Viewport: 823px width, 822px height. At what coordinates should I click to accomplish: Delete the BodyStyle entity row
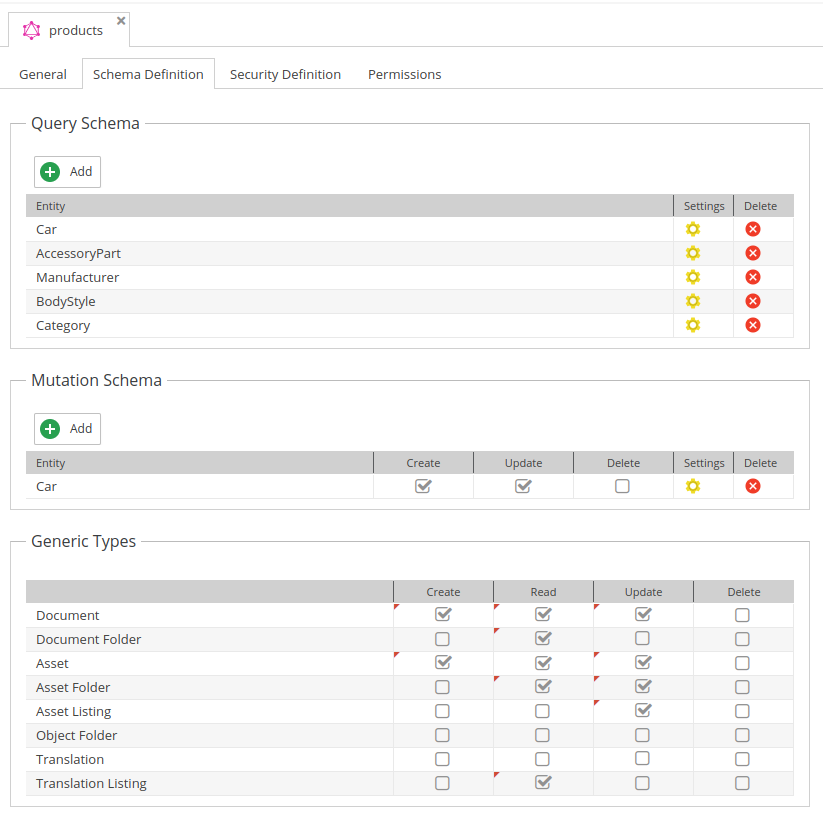[753, 301]
